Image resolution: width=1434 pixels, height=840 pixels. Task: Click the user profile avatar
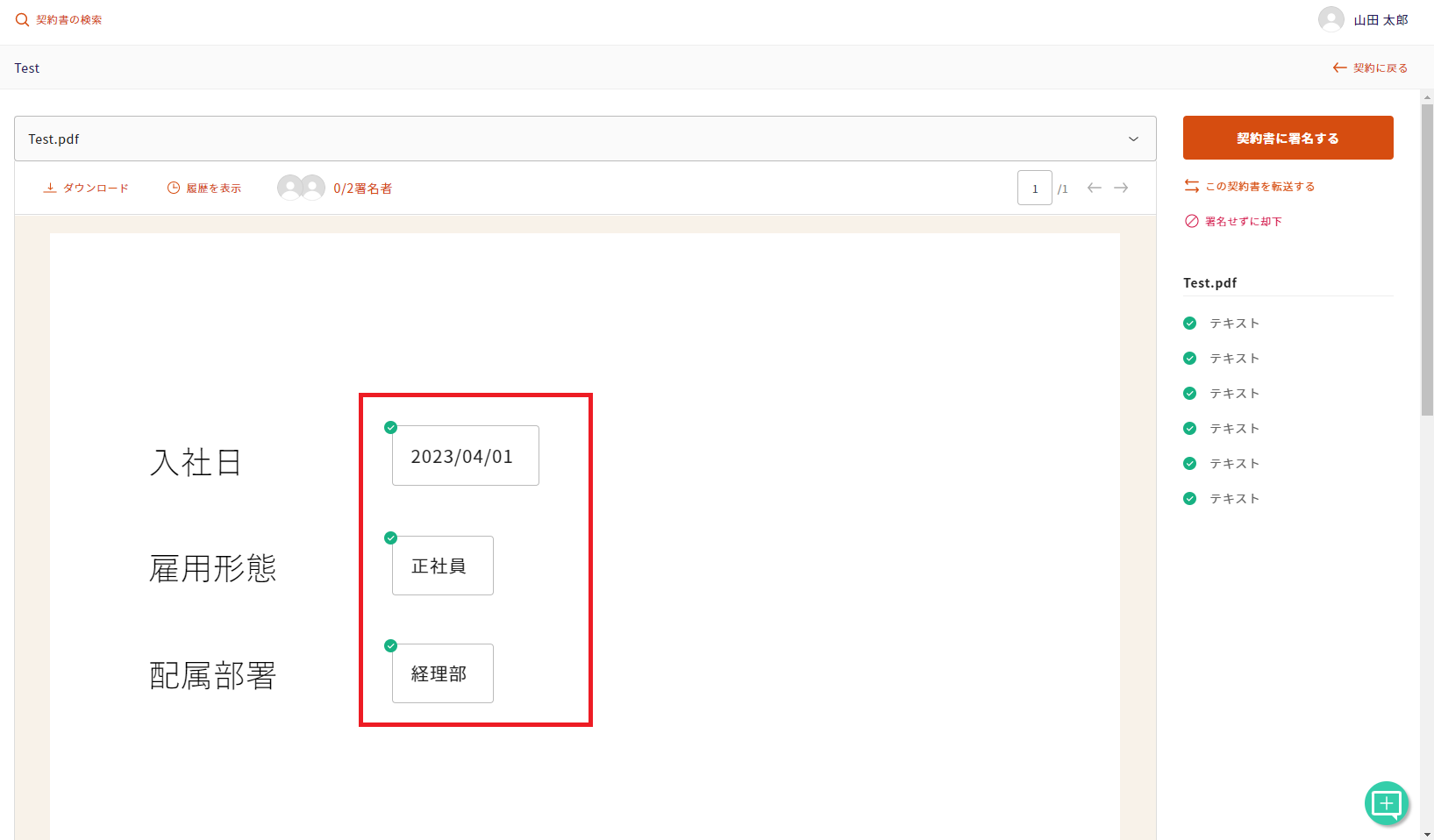[1331, 19]
